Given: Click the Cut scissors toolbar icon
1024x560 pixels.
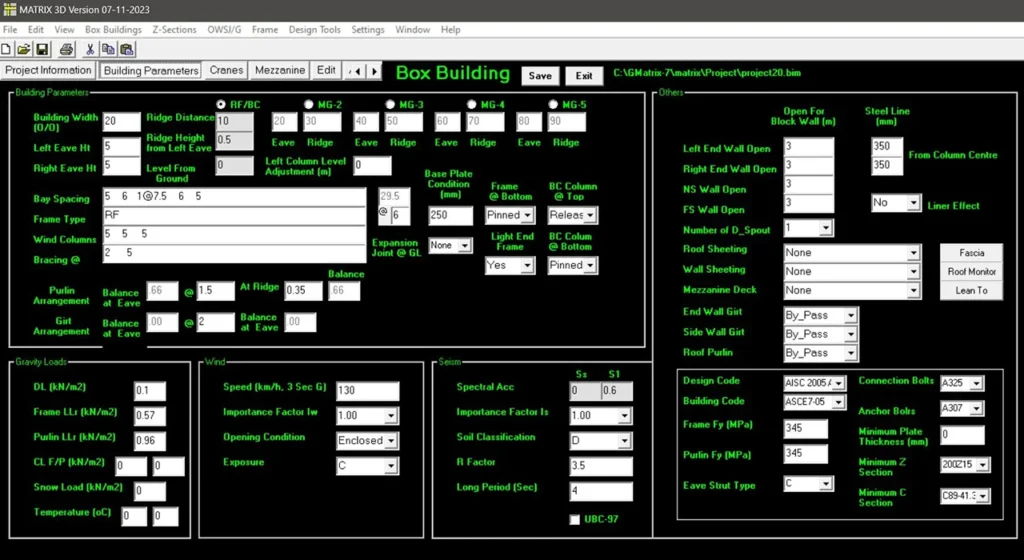Looking at the screenshot, I should coord(90,49).
